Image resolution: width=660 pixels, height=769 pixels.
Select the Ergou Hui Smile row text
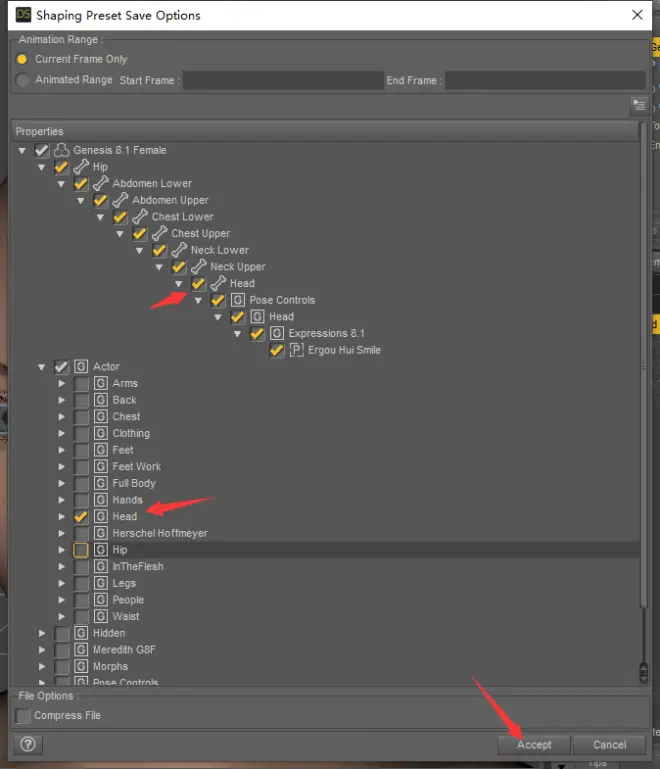point(344,350)
